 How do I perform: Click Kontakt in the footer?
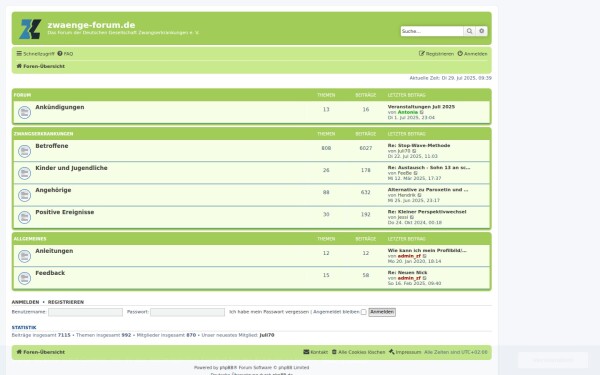316,352
